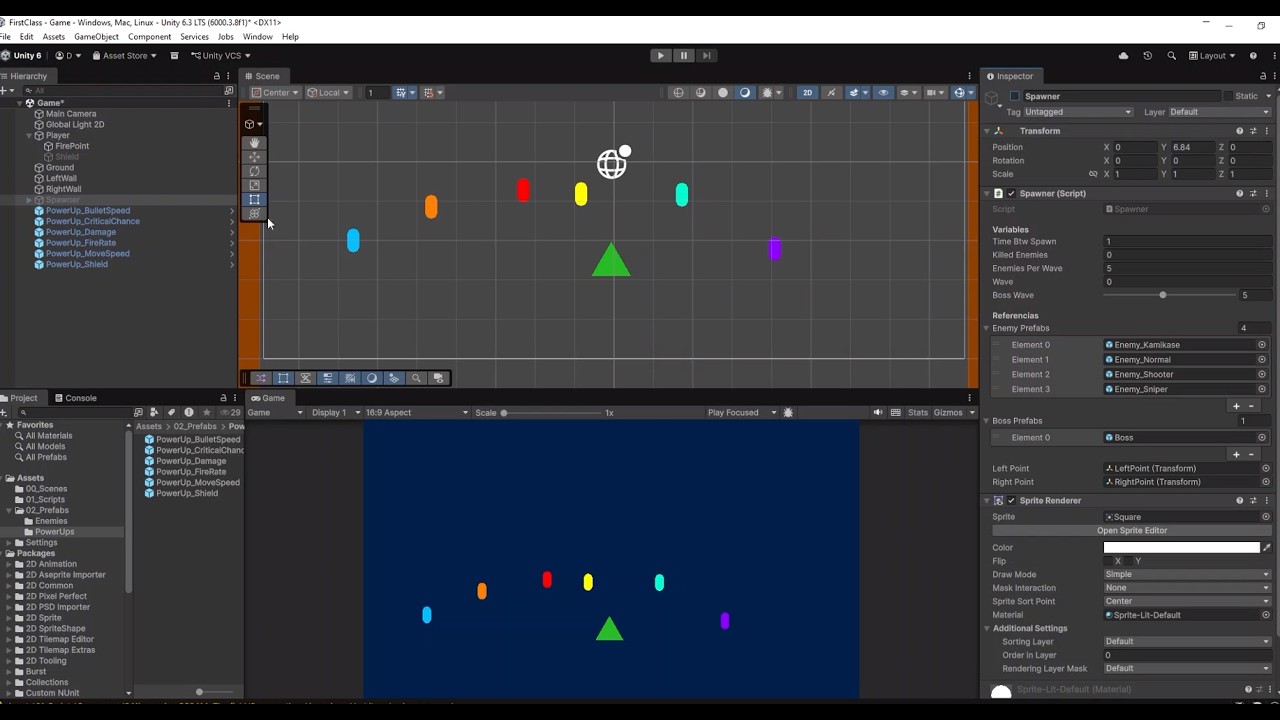The image size is (1280, 720).
Task: Select the Rect tool in Scene view
Action: click(x=254, y=199)
